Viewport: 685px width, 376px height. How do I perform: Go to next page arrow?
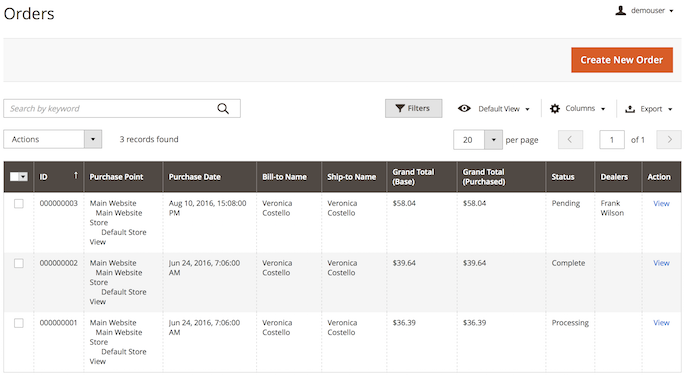point(669,140)
